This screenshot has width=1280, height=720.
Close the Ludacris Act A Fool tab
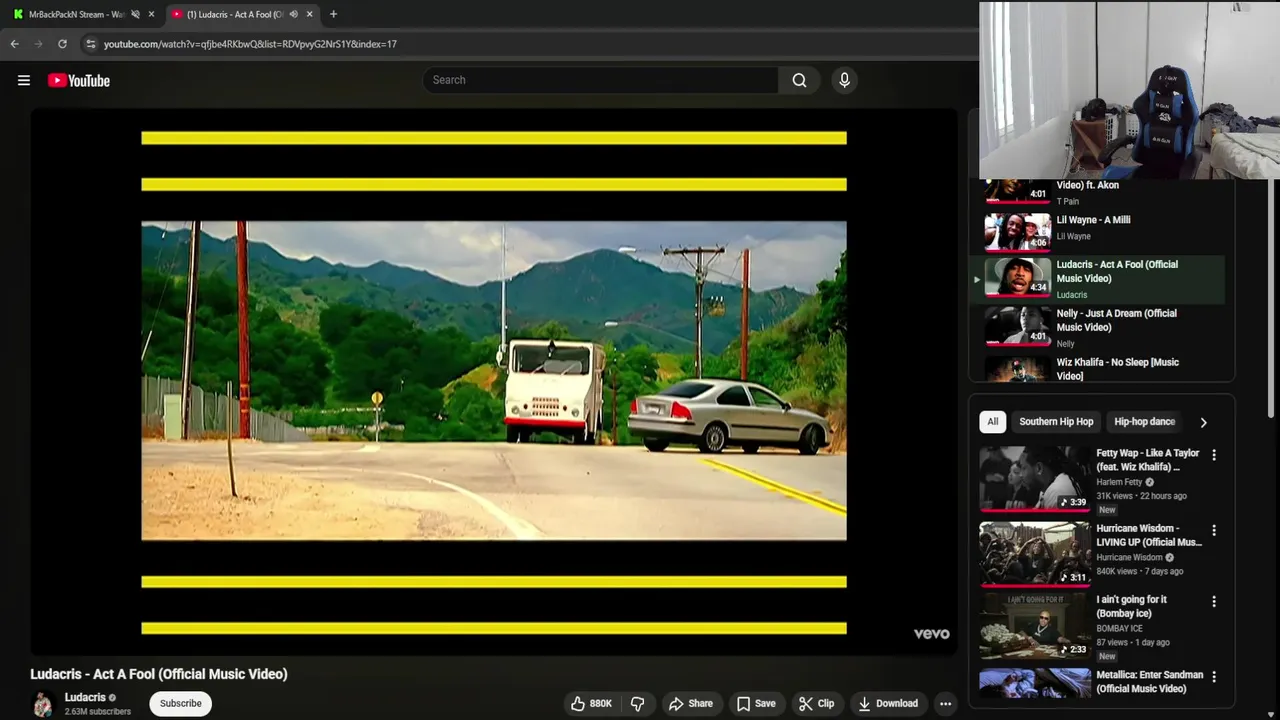point(309,14)
